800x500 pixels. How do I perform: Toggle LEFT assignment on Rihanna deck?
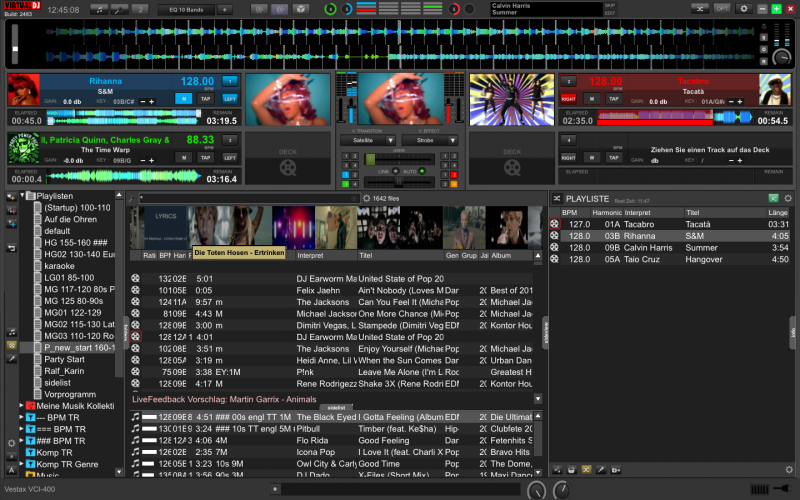[230, 98]
